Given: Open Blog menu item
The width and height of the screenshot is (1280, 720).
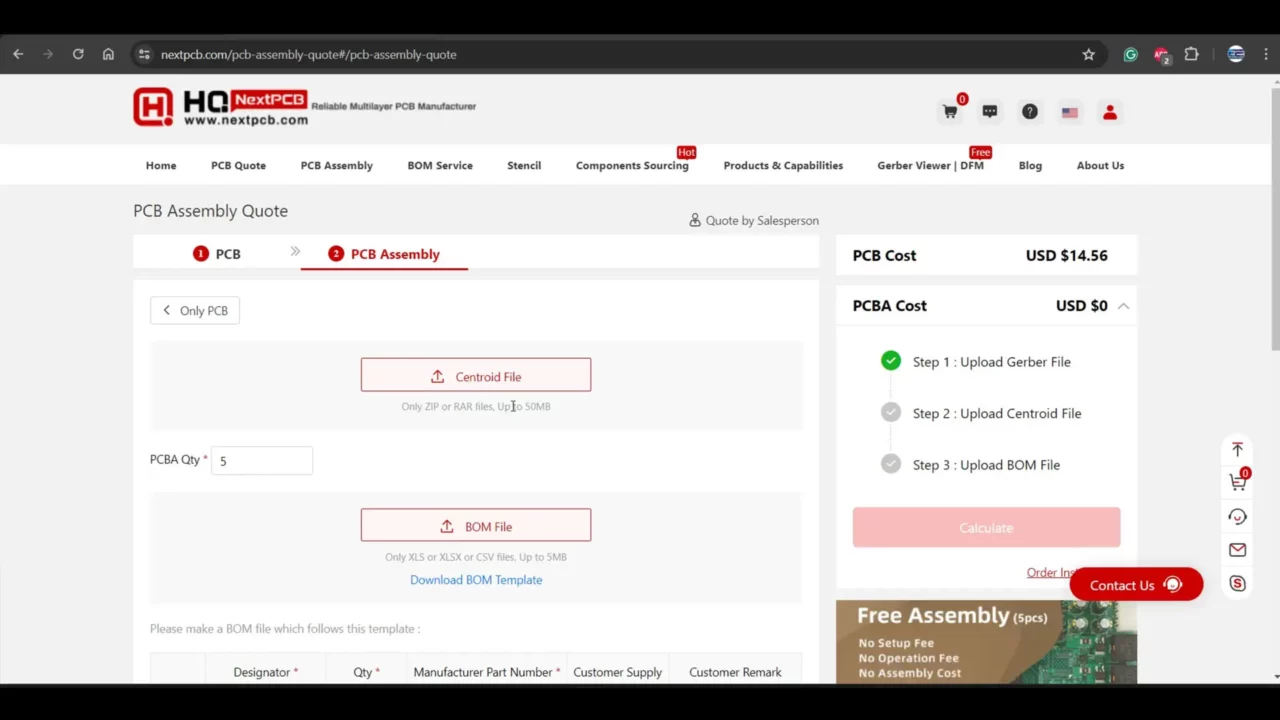Looking at the screenshot, I should coord(1030,165).
